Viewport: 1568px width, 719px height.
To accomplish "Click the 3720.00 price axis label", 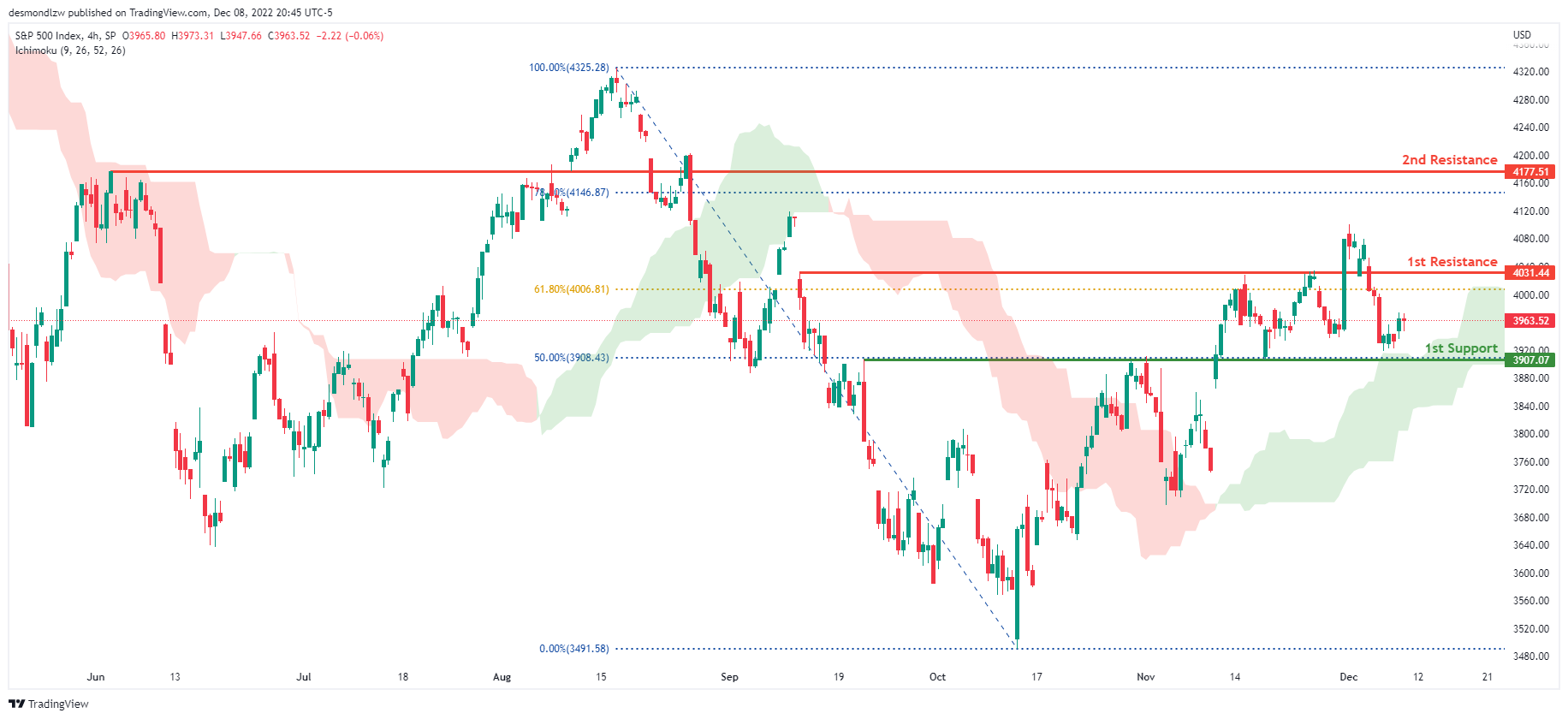I will click(x=1531, y=490).
